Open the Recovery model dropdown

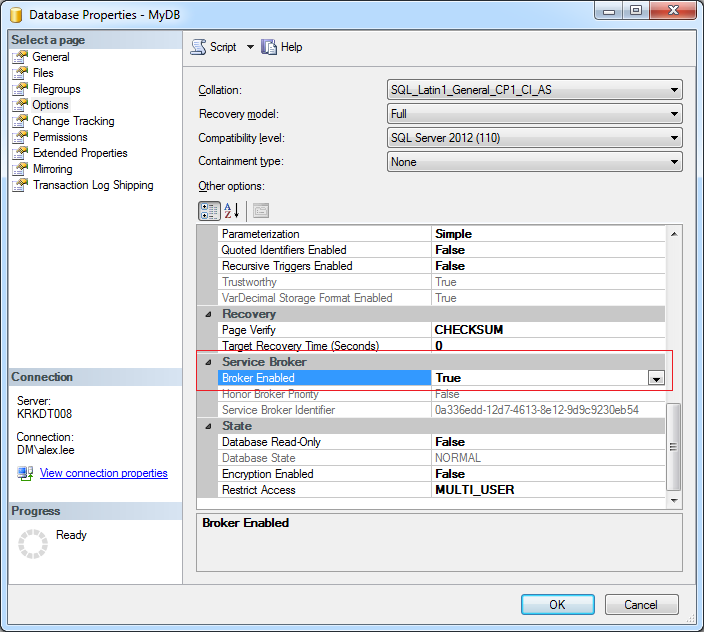coord(534,114)
